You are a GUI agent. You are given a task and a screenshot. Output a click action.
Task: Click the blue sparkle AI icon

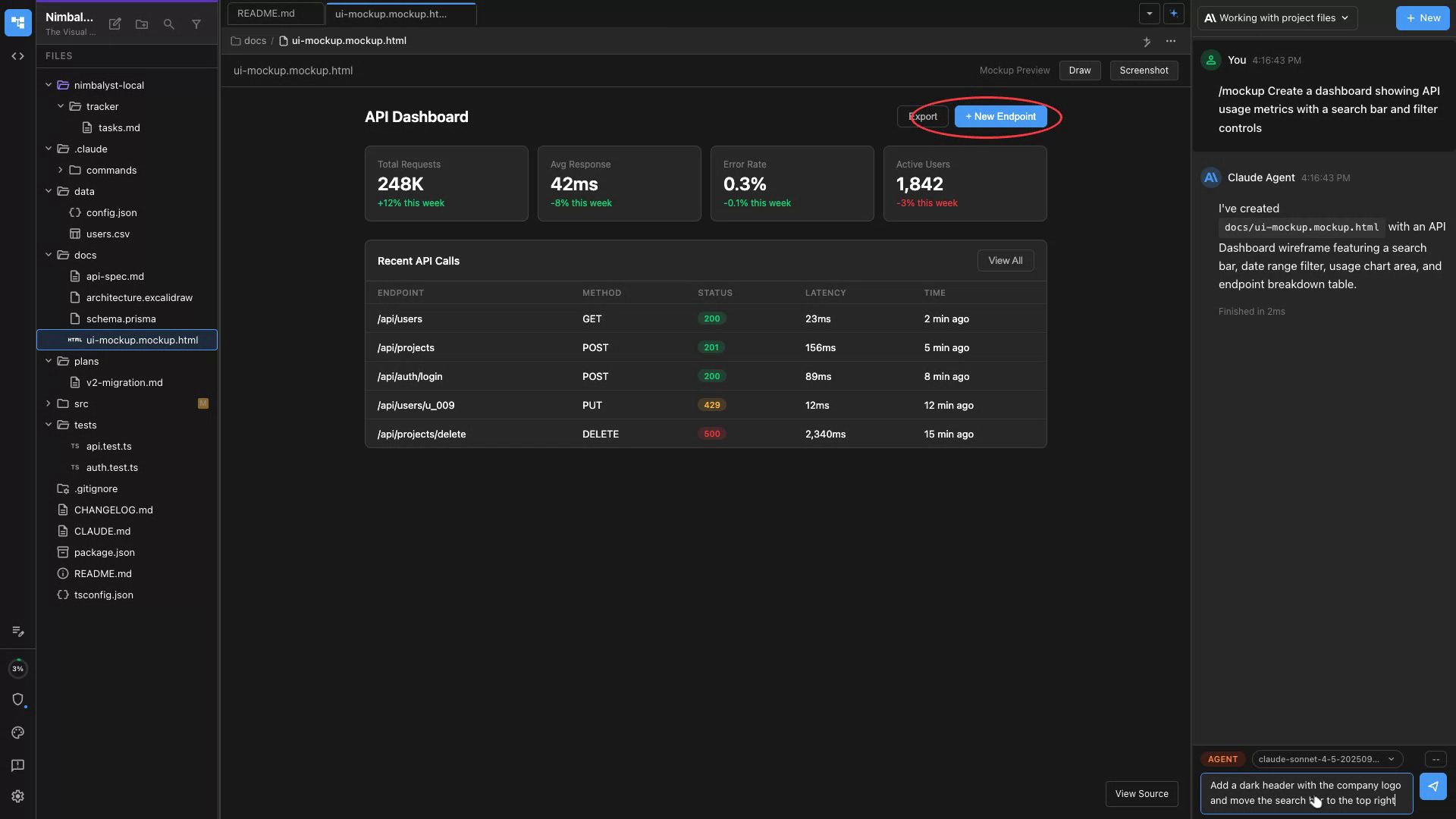(x=1173, y=14)
